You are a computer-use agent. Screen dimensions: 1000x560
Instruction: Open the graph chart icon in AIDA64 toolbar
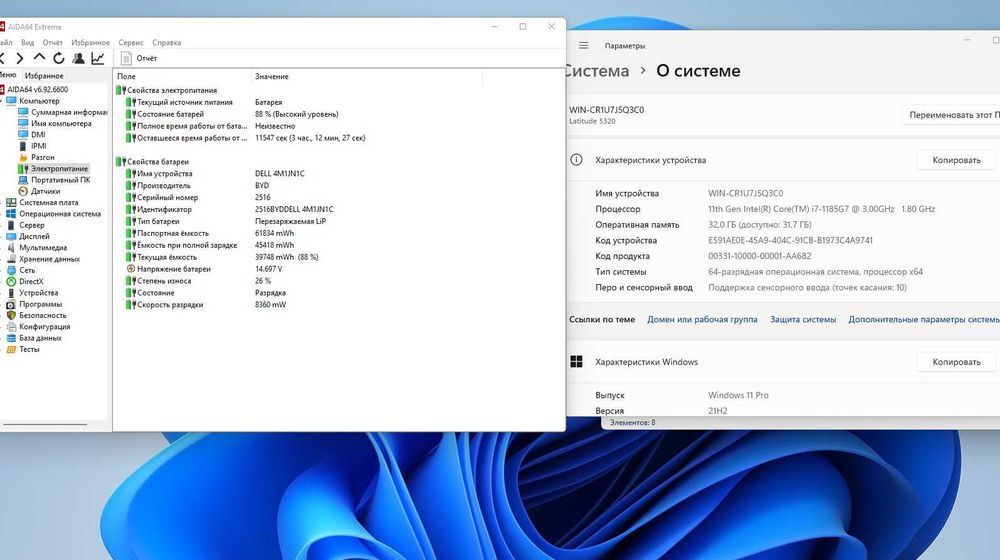click(98, 58)
